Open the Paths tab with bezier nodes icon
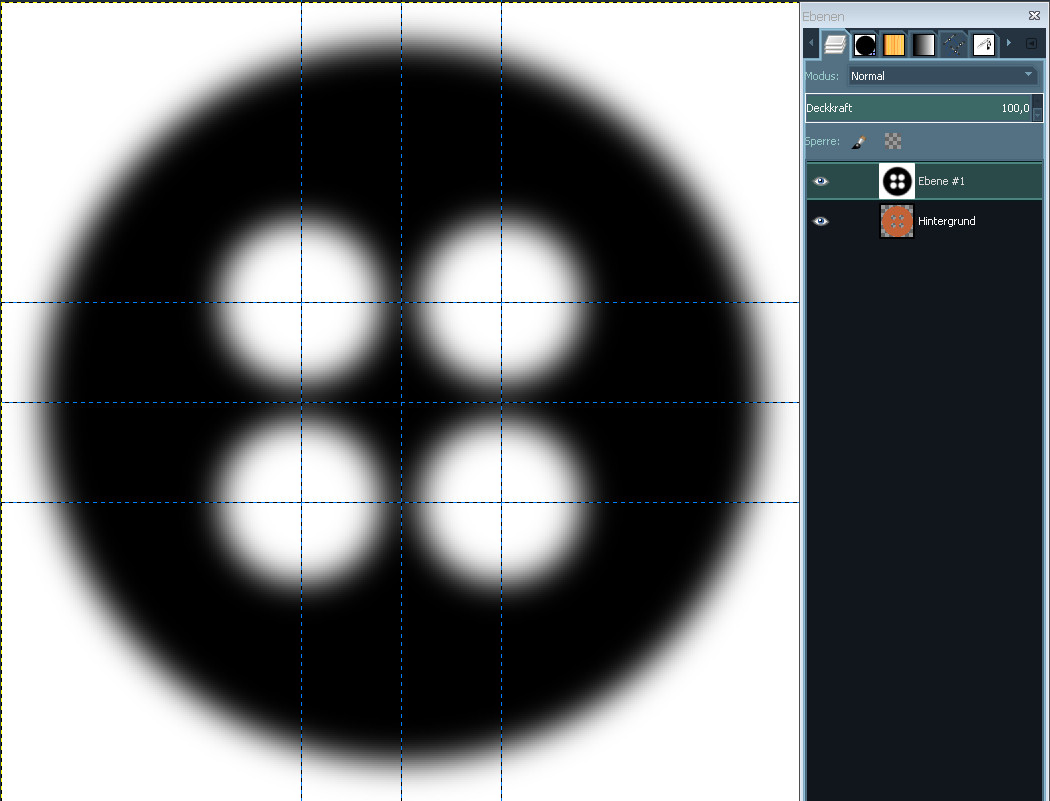This screenshot has height=801, width=1050. 953,44
